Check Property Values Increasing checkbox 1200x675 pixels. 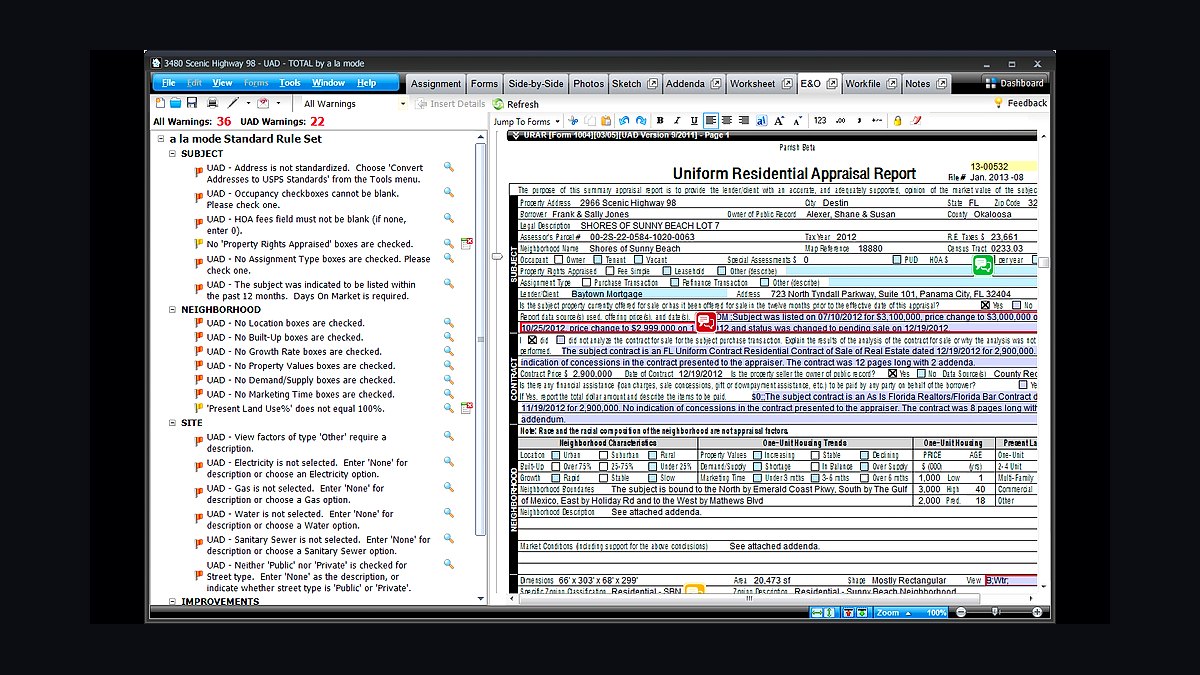point(757,455)
